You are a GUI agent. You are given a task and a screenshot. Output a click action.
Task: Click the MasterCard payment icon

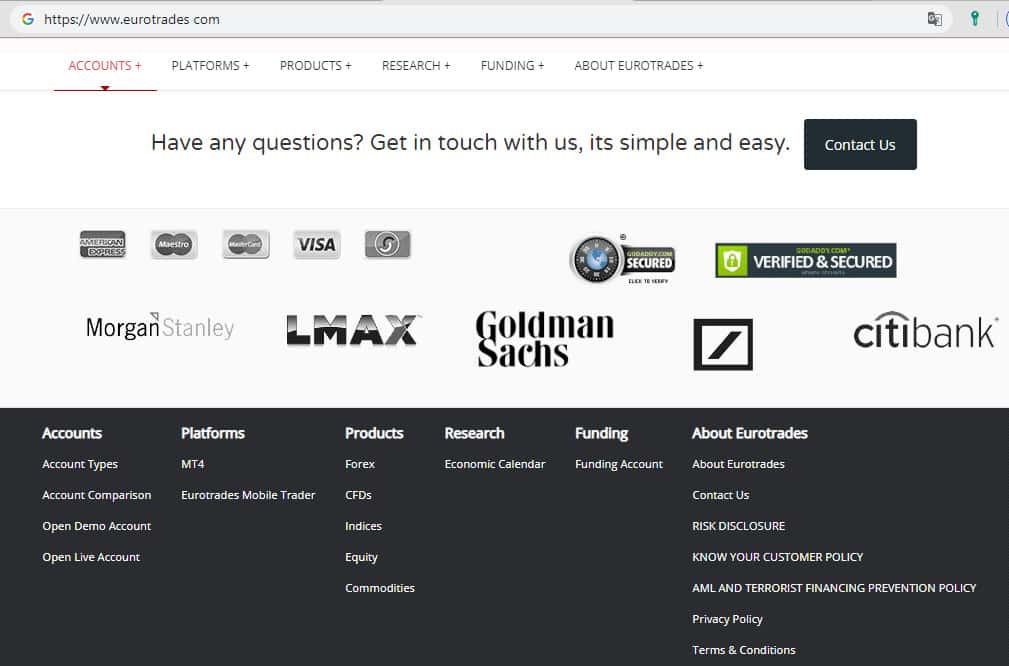point(246,245)
